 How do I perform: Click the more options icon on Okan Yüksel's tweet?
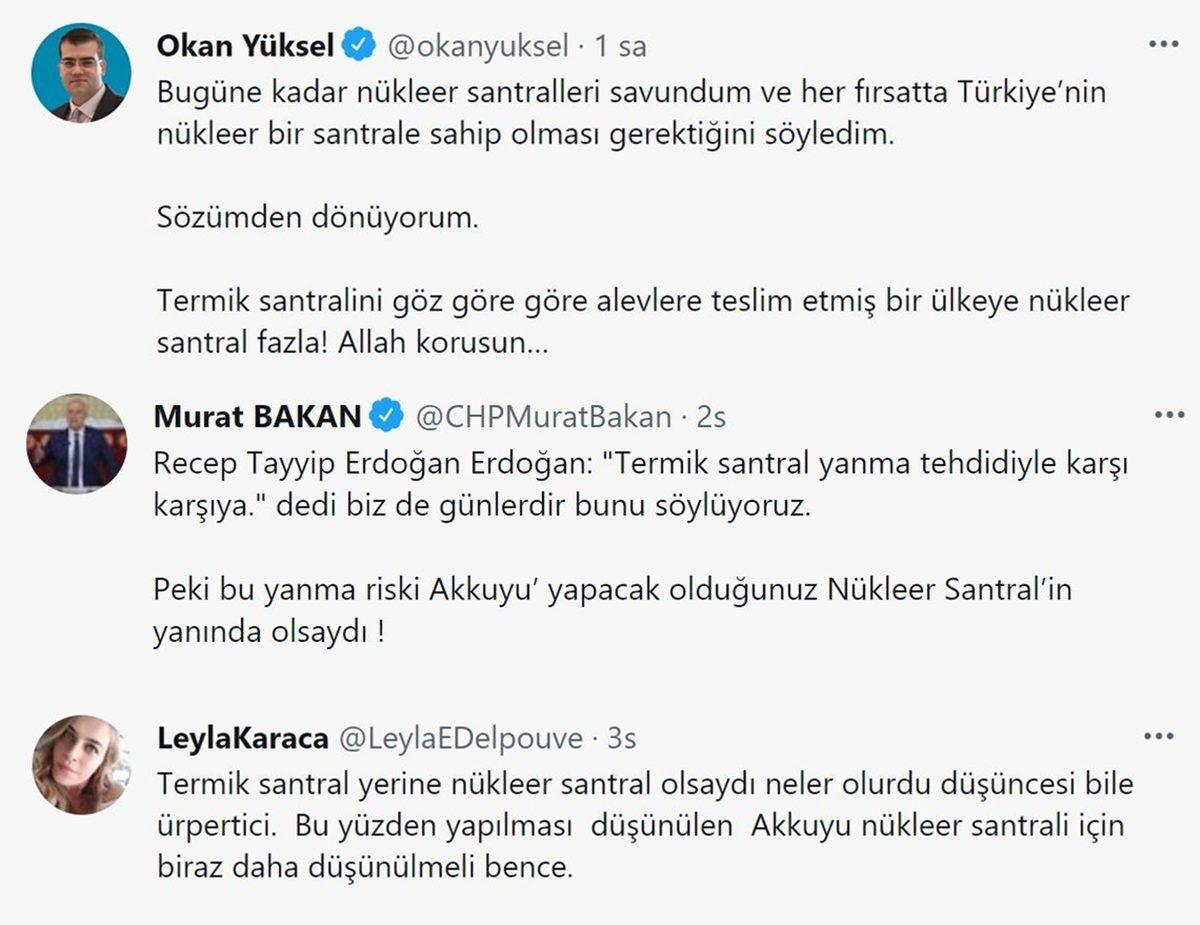tap(1163, 44)
